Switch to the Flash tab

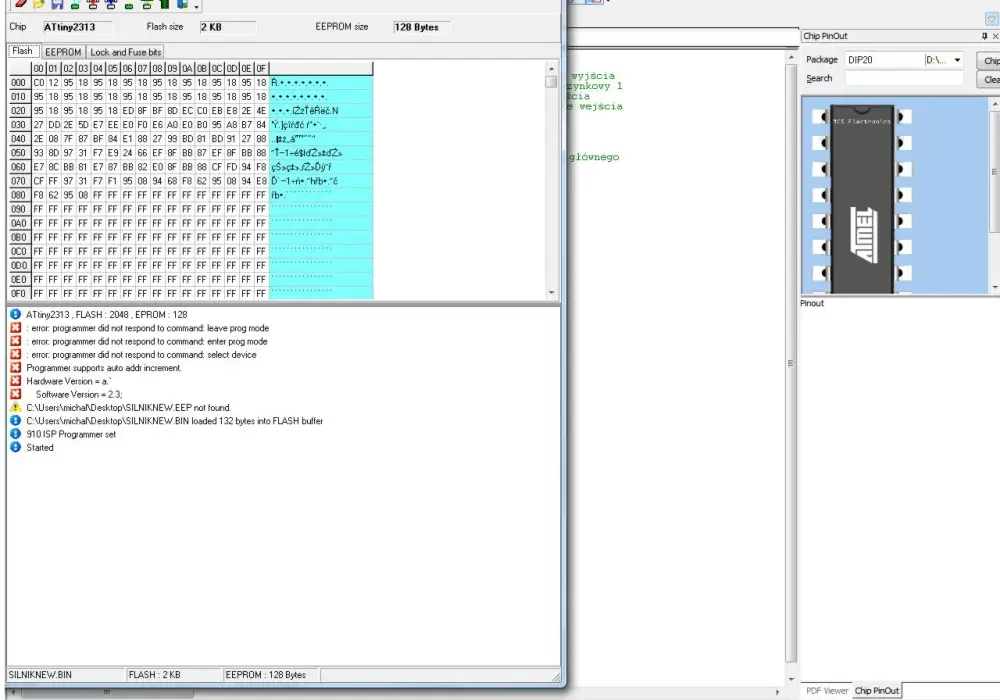click(22, 51)
